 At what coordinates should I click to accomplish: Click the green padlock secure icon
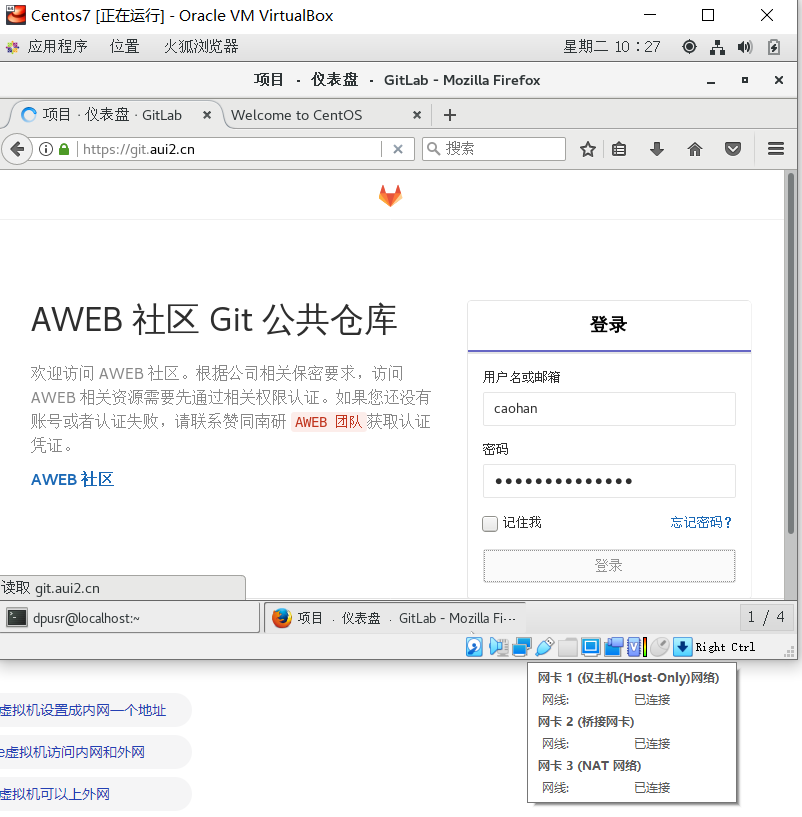pos(64,150)
